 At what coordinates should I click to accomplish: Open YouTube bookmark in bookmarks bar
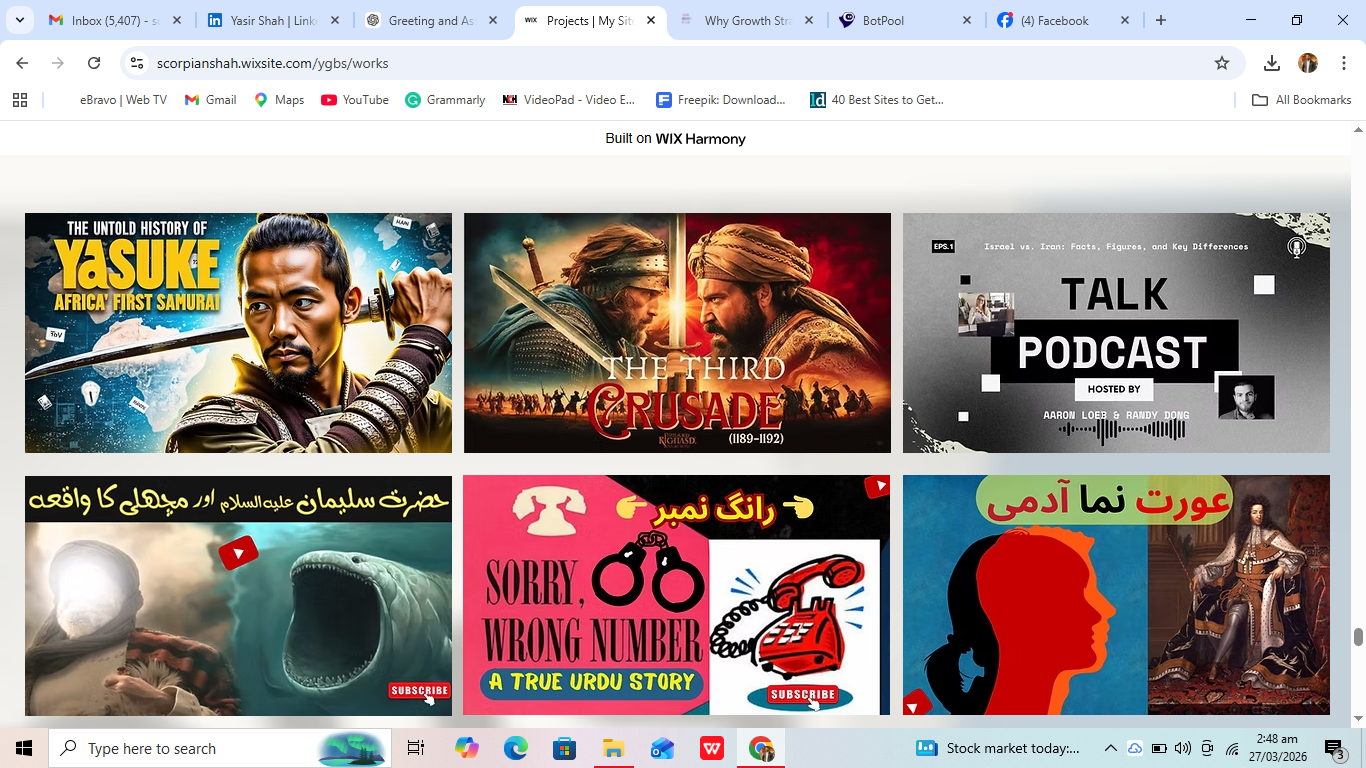pyautogui.click(x=355, y=100)
